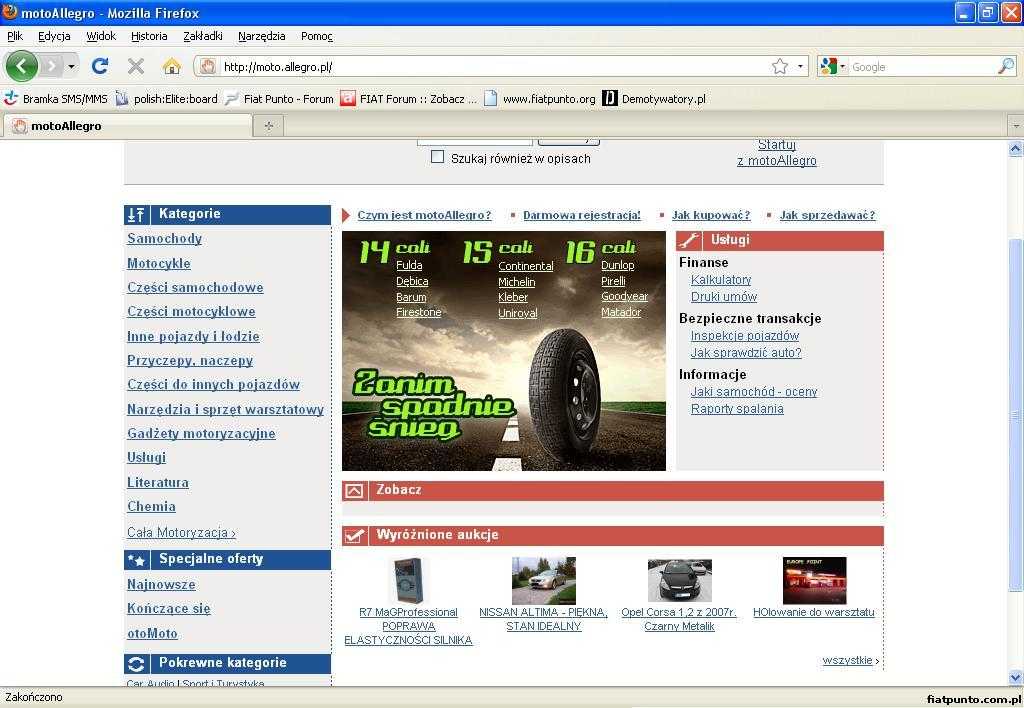Open Opel Corsa auction thumbnail
1024x708 pixels.
coord(679,581)
